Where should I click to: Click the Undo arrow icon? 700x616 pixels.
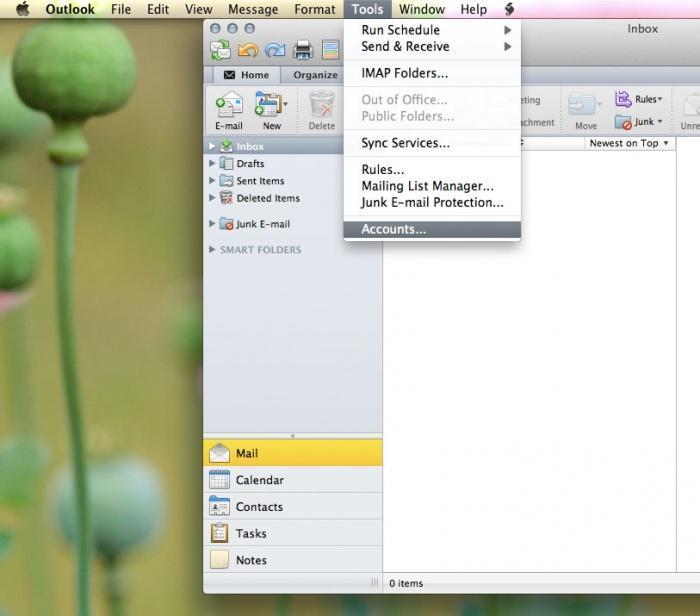tap(248, 49)
